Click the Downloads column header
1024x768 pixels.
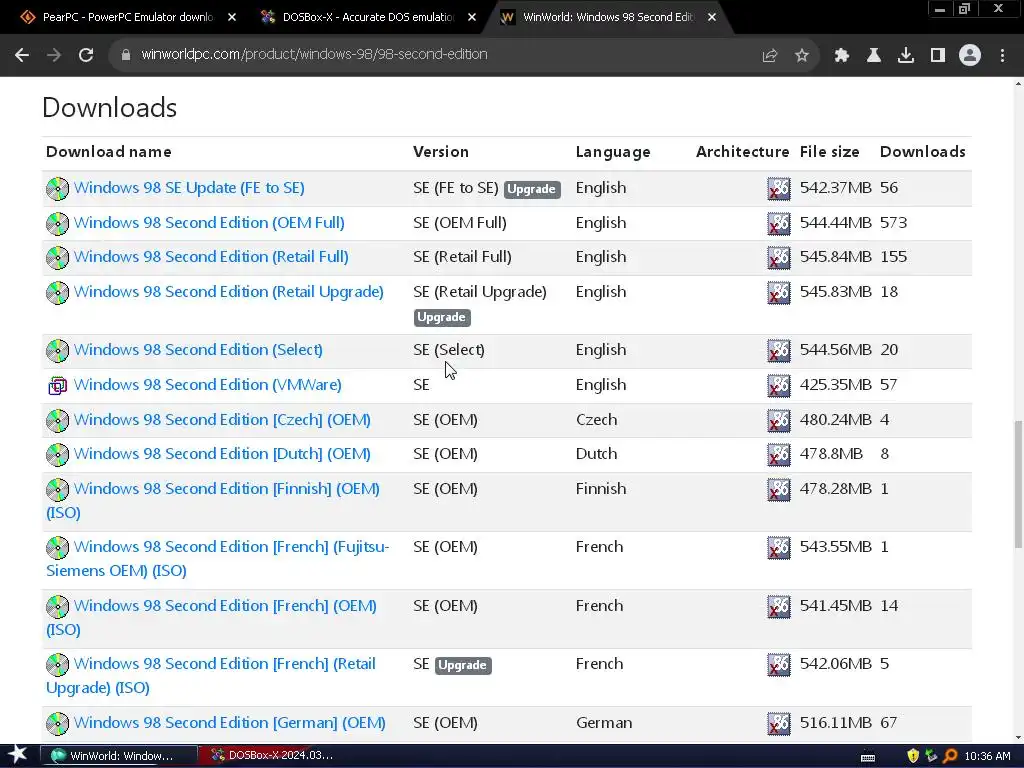(x=923, y=152)
